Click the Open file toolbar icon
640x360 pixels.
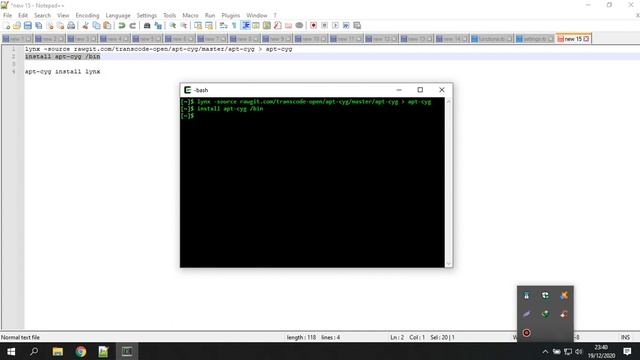click(x=17, y=26)
